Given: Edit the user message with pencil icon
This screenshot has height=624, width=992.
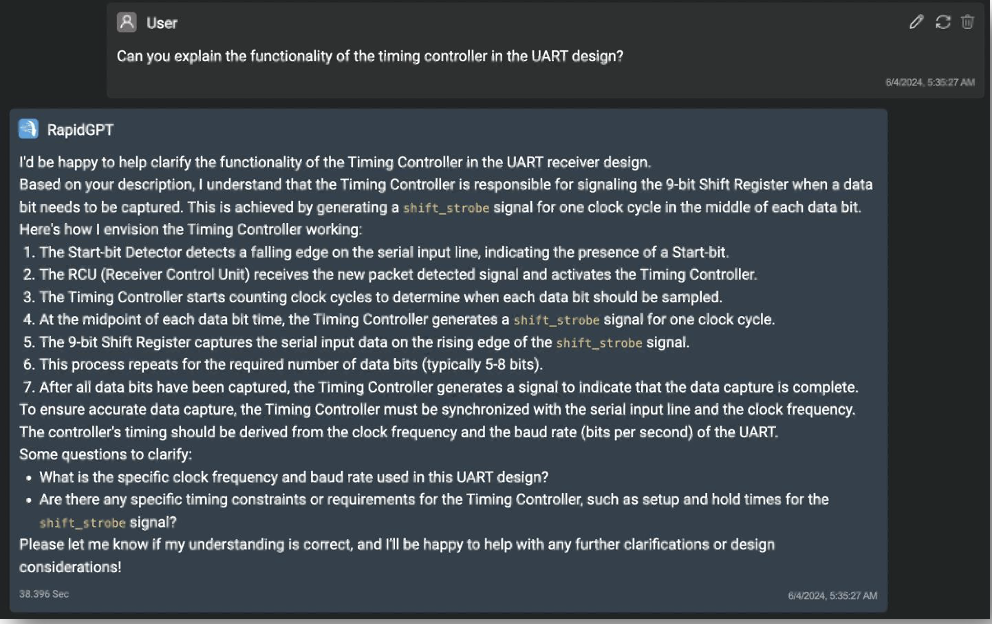Looking at the screenshot, I should (x=916, y=22).
